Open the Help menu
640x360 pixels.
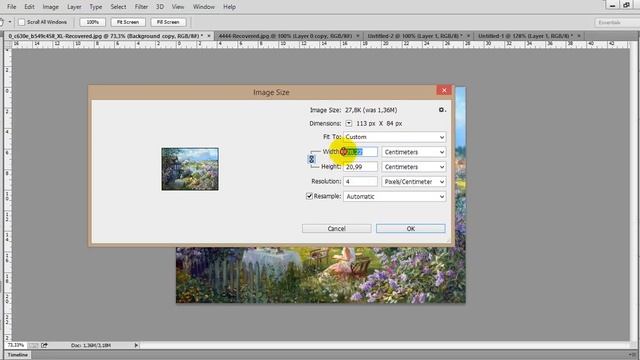(x=229, y=7)
